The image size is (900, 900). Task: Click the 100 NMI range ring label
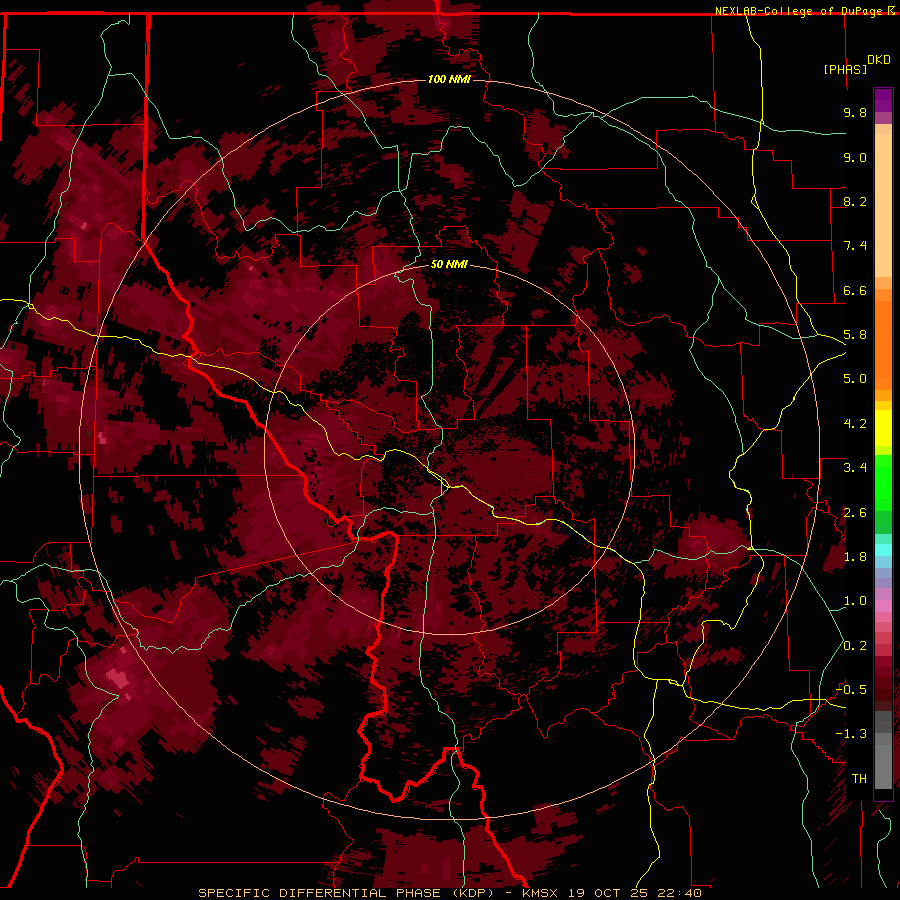point(449,79)
